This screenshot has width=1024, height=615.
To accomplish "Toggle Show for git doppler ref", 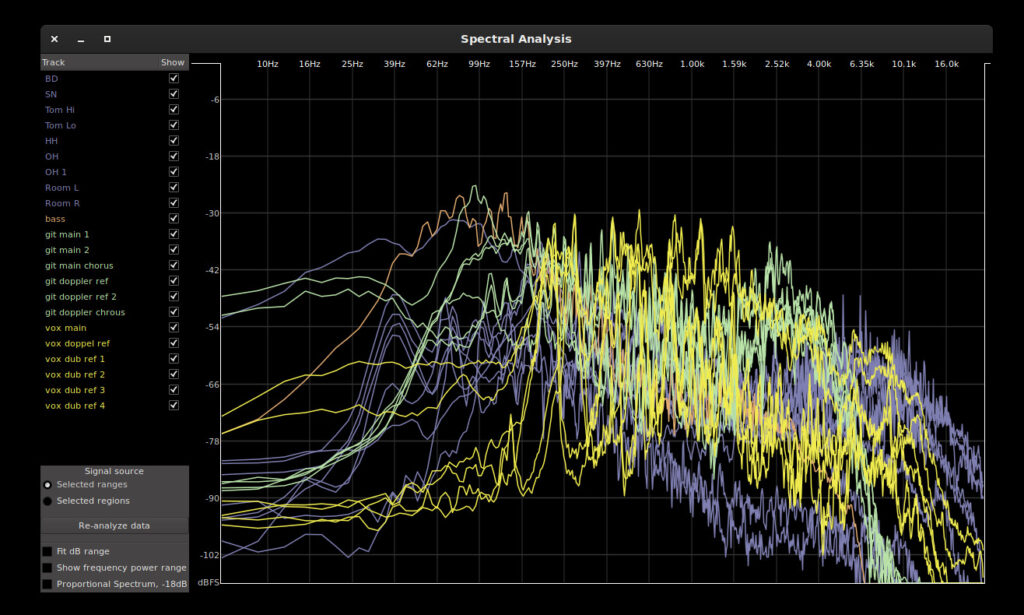I will [174, 281].
